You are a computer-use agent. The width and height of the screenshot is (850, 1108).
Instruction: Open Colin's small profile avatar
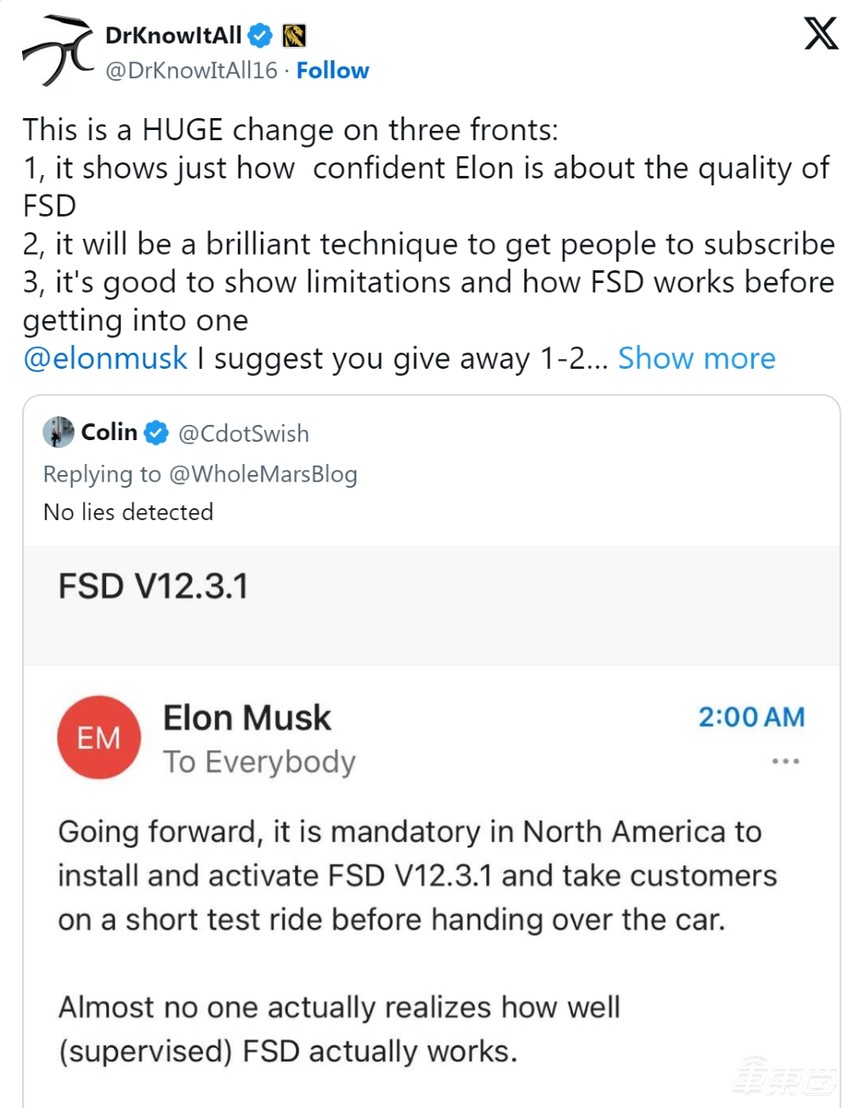tap(59, 432)
